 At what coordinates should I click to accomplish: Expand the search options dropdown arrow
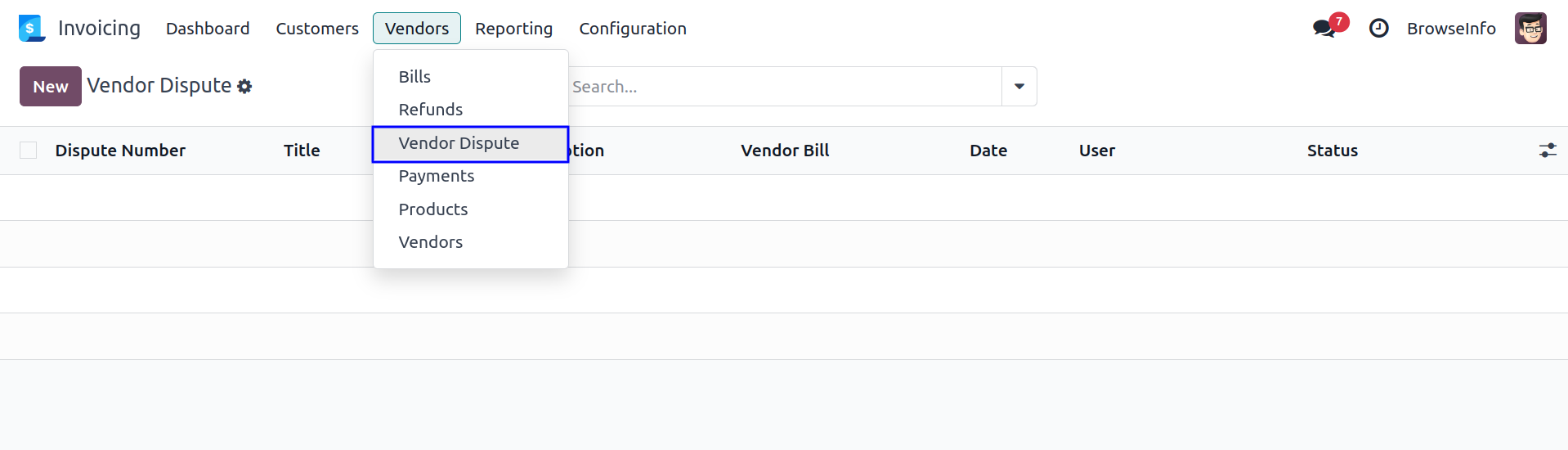[1019, 87]
